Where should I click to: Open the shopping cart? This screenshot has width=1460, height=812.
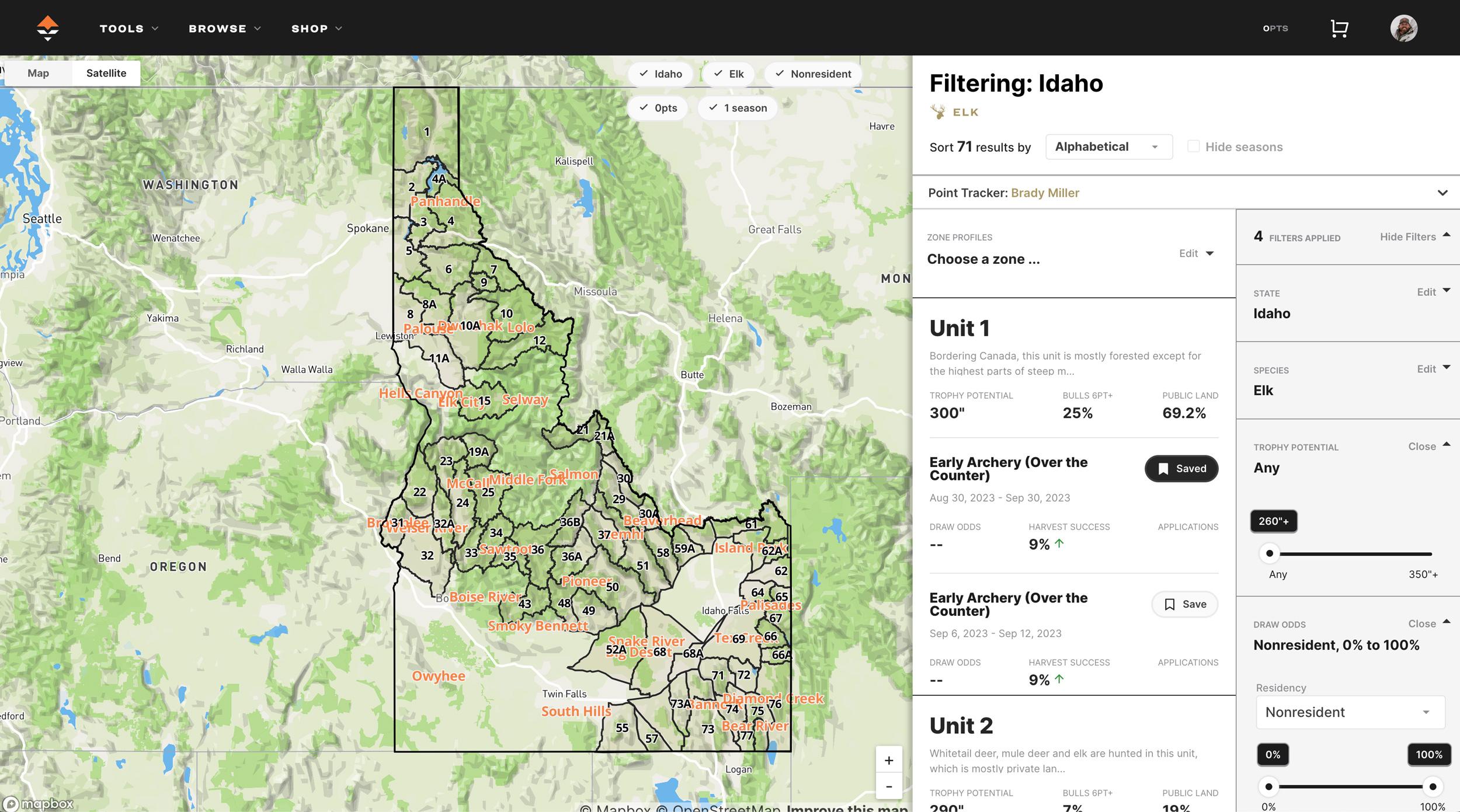click(1338, 27)
